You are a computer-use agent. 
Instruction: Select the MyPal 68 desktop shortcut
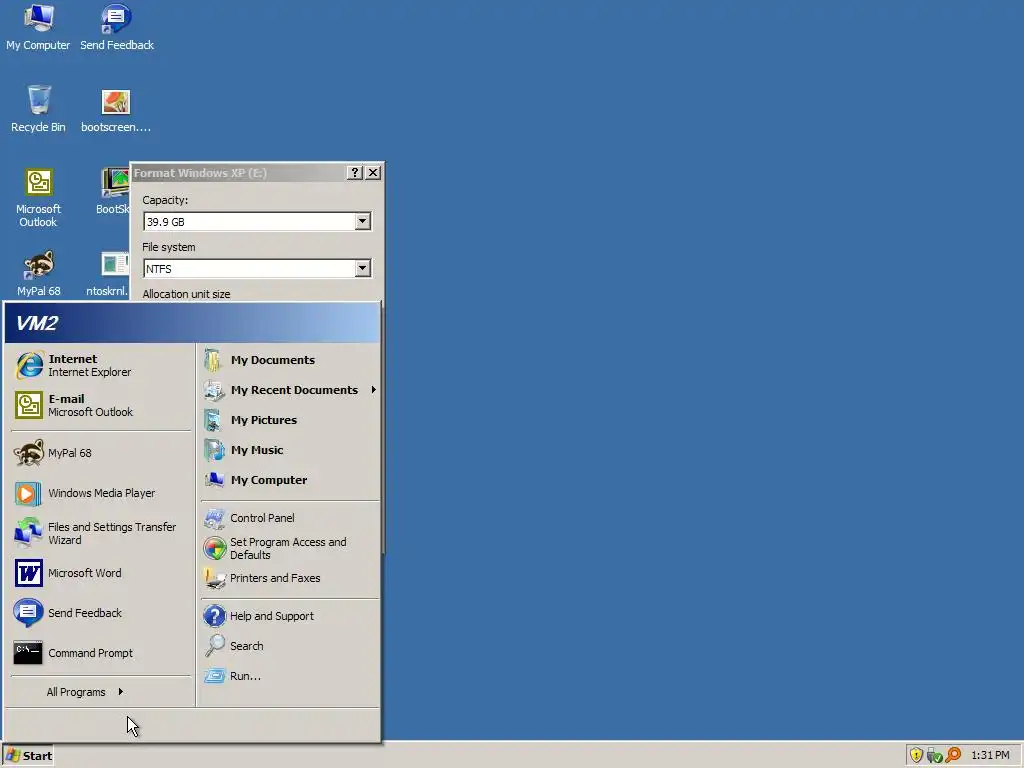point(38,273)
